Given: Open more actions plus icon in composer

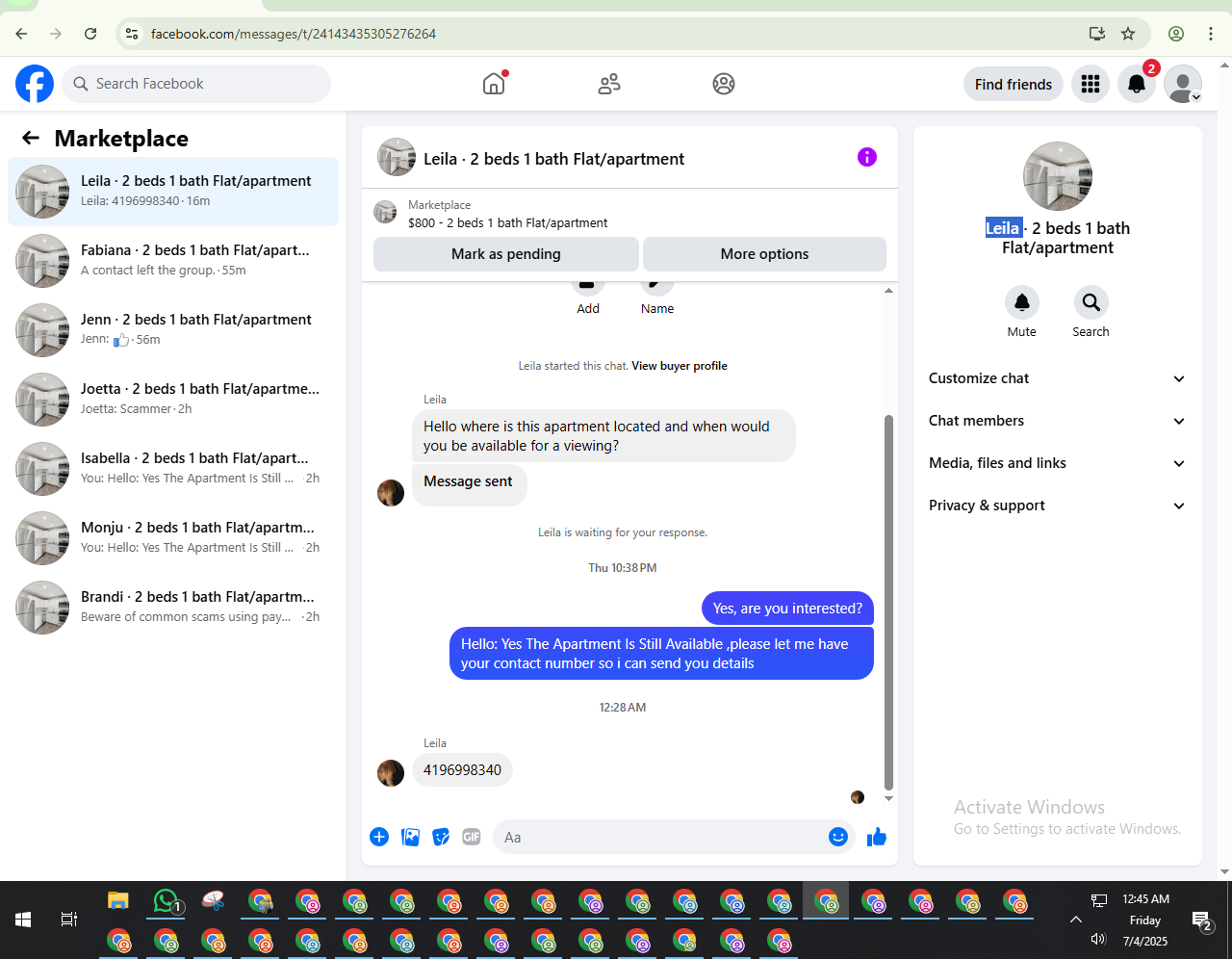Looking at the screenshot, I should point(379,837).
